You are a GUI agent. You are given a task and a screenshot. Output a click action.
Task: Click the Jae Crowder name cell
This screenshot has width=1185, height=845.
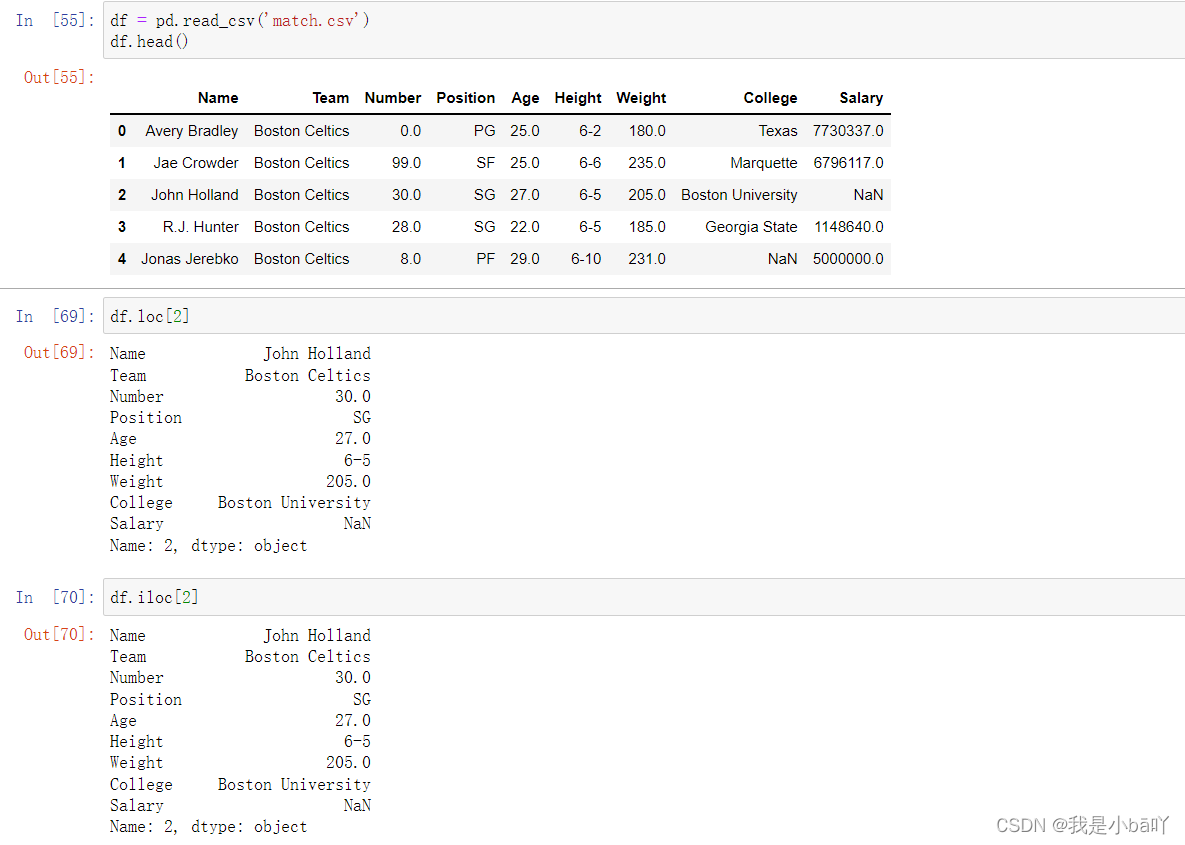[x=196, y=162]
